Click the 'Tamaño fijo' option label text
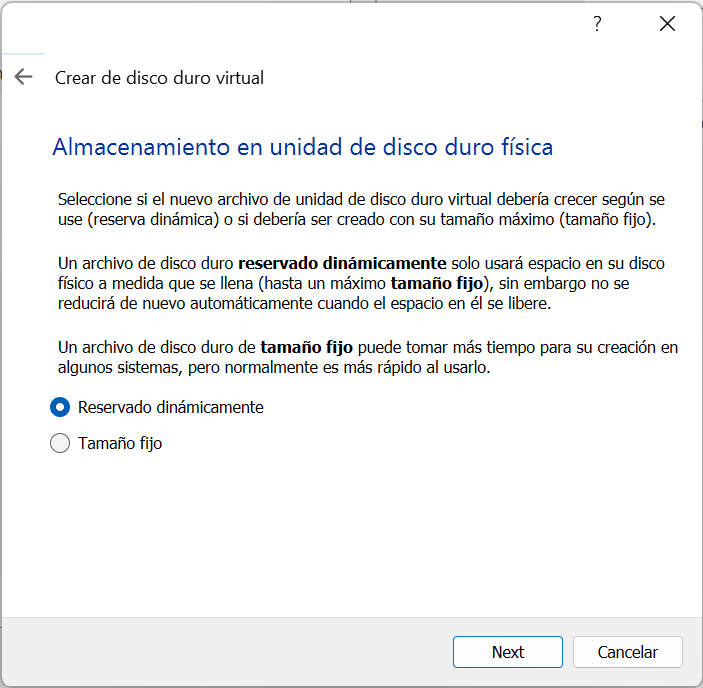The height and width of the screenshot is (688, 703). pos(120,443)
